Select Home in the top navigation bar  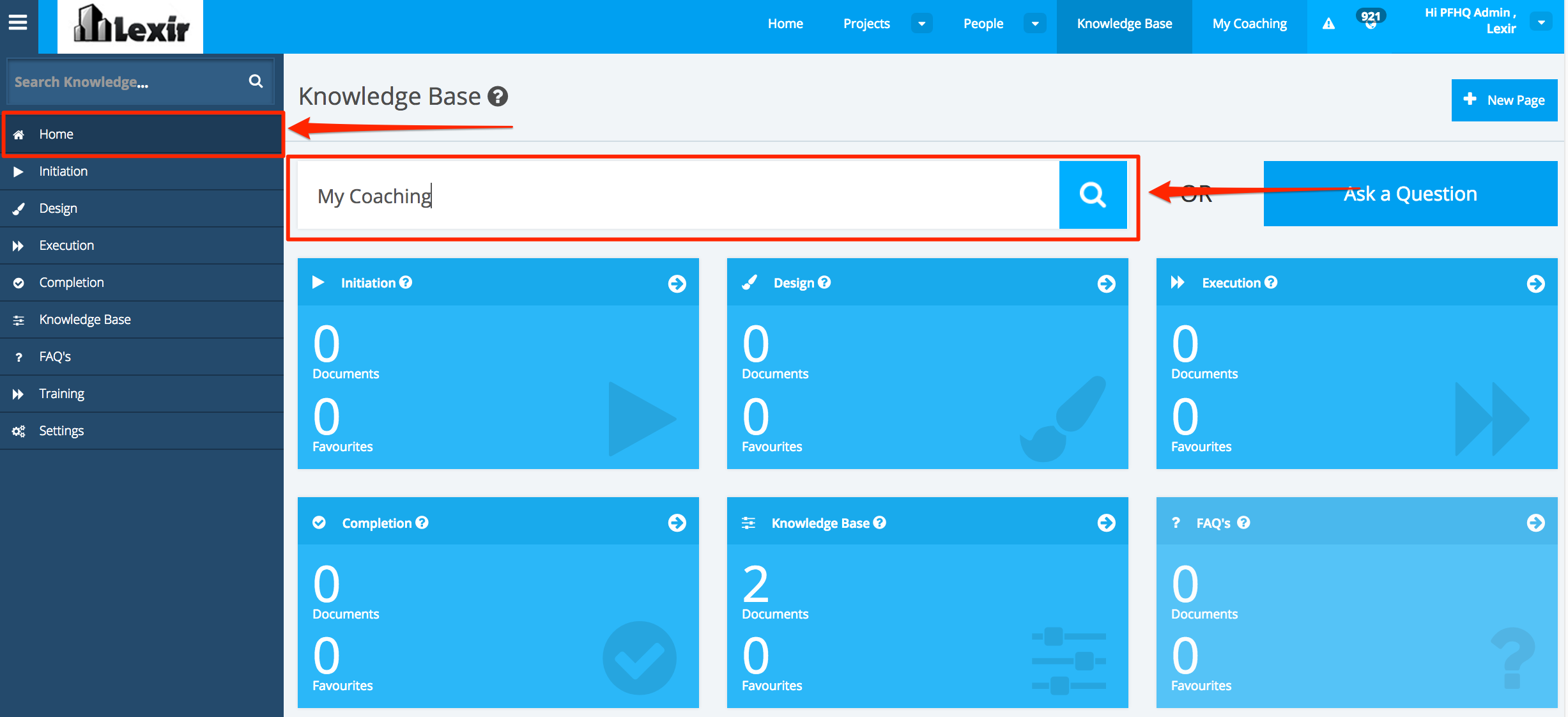785,24
